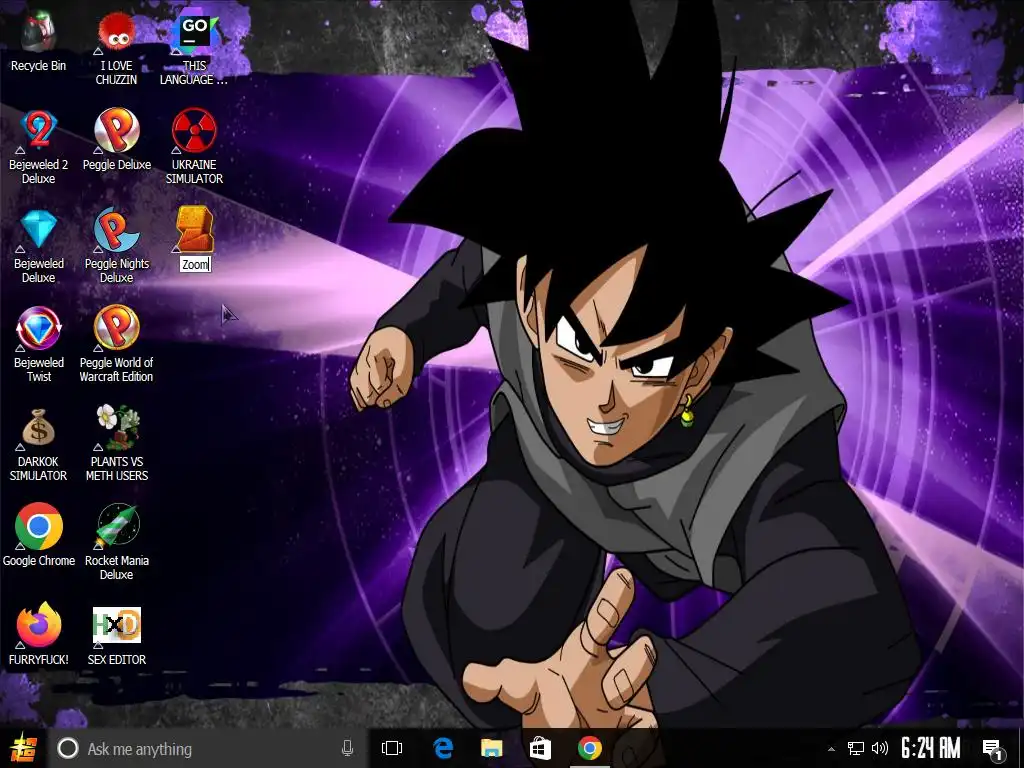Click inside the 'Zoom' rename text box
The height and width of the screenshot is (768, 1024).
pyautogui.click(x=195, y=264)
